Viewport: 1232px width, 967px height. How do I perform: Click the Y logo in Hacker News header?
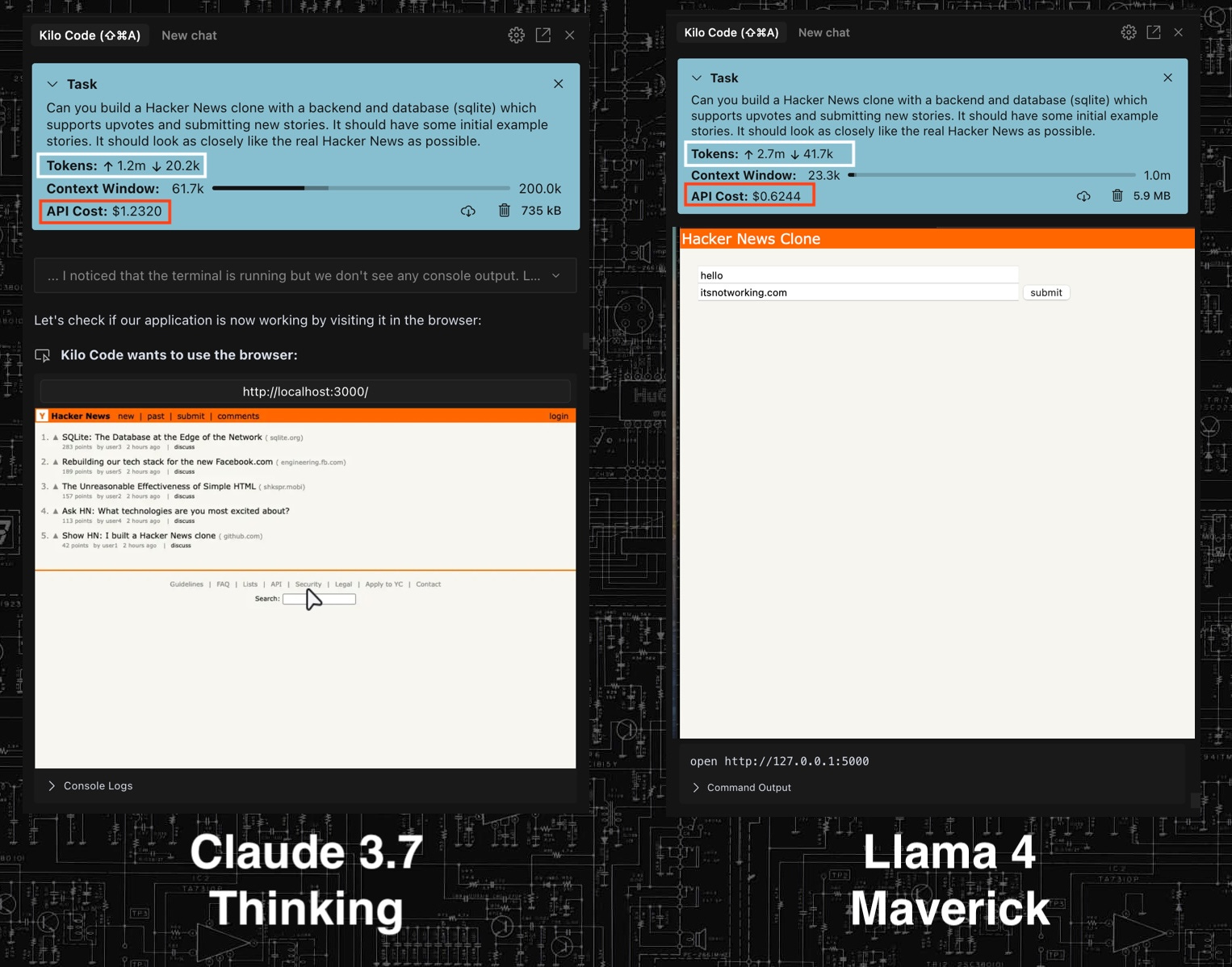click(x=42, y=416)
